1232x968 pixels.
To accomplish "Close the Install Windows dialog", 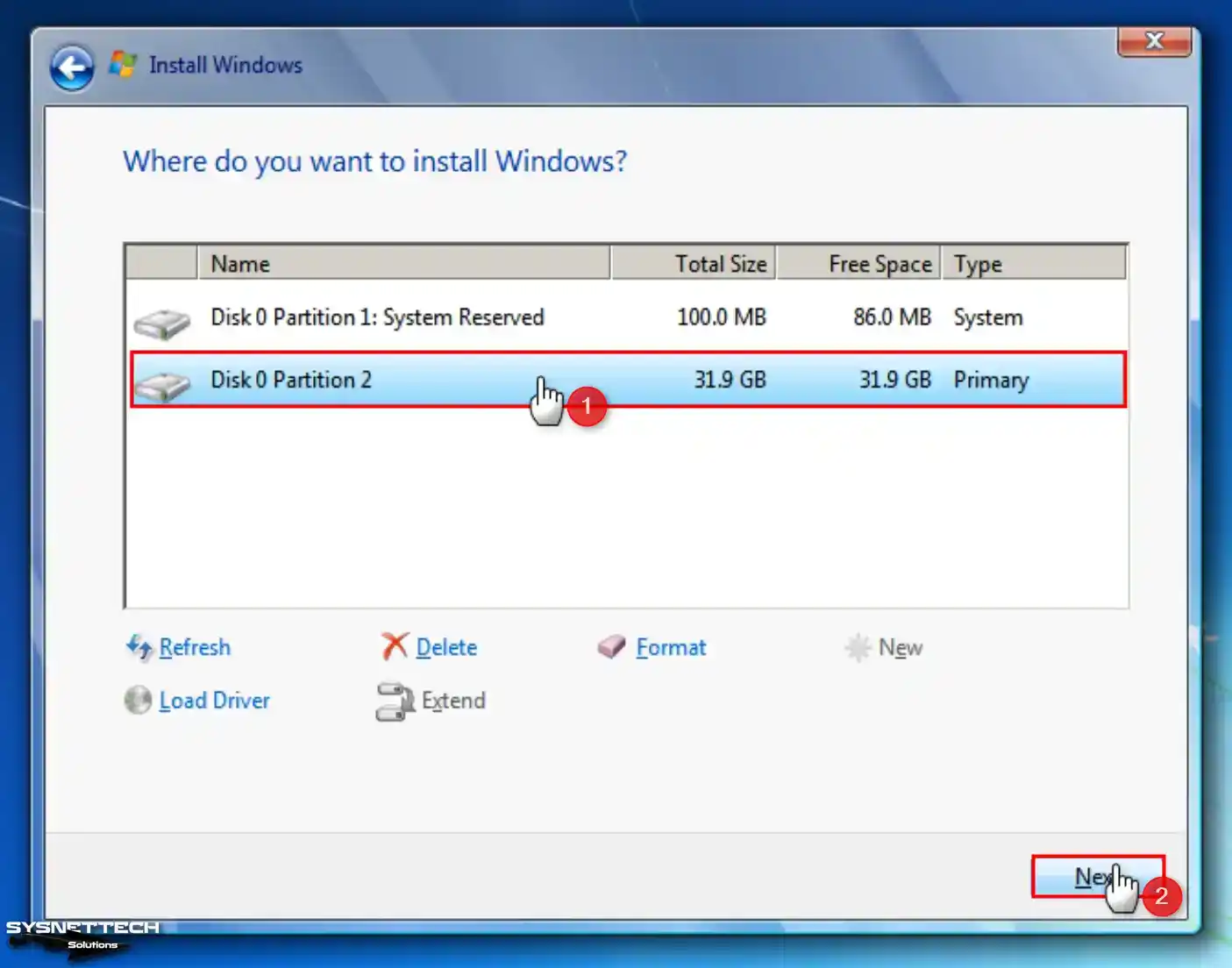I will click(1154, 41).
